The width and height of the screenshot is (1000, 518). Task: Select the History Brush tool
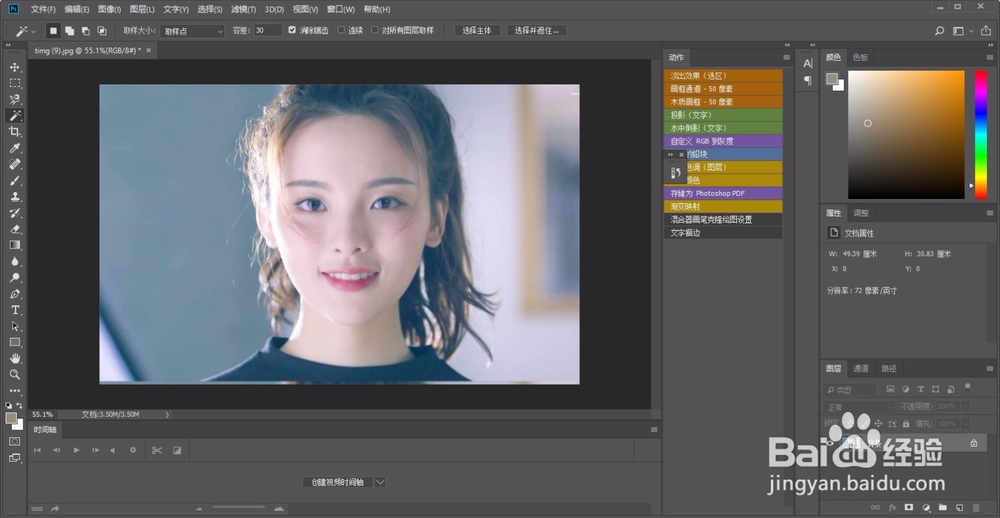[15, 212]
